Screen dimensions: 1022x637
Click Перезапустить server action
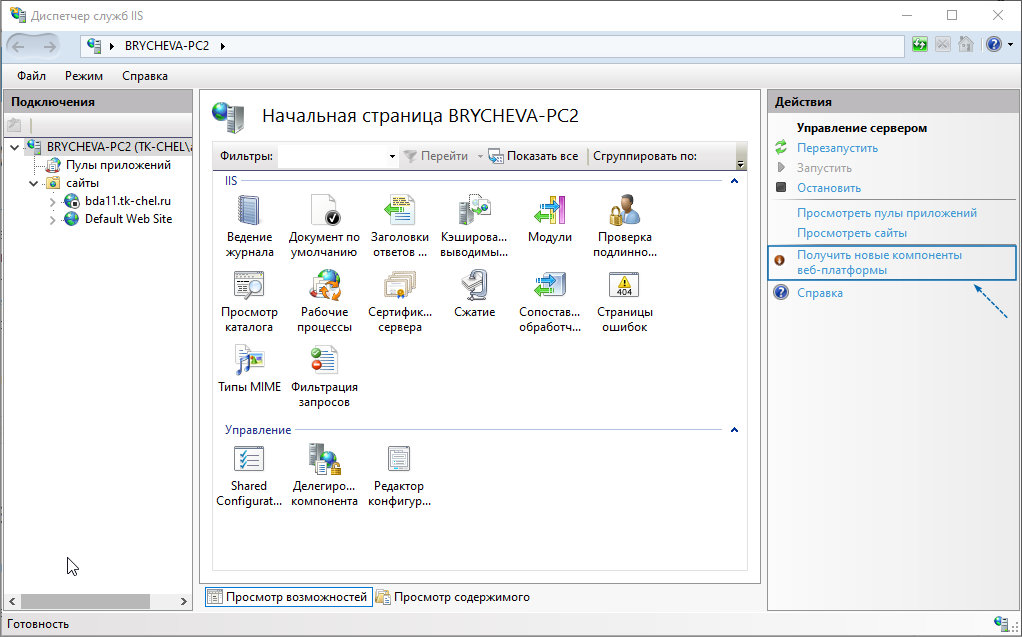pos(837,148)
